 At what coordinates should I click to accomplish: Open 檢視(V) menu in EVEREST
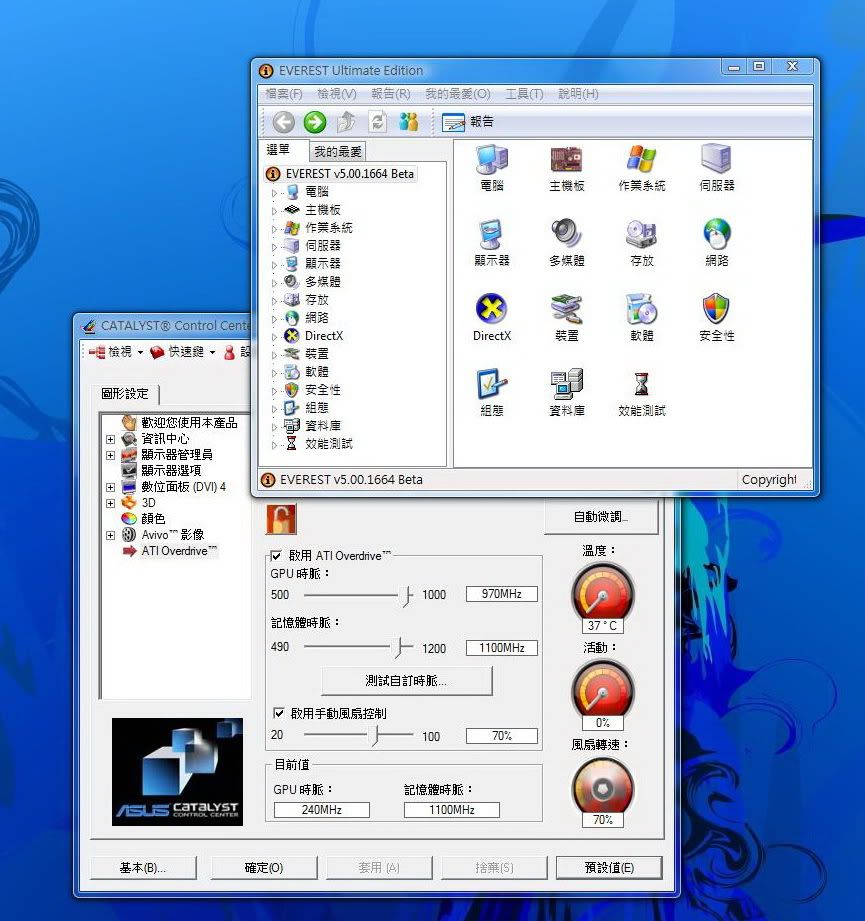tap(336, 94)
